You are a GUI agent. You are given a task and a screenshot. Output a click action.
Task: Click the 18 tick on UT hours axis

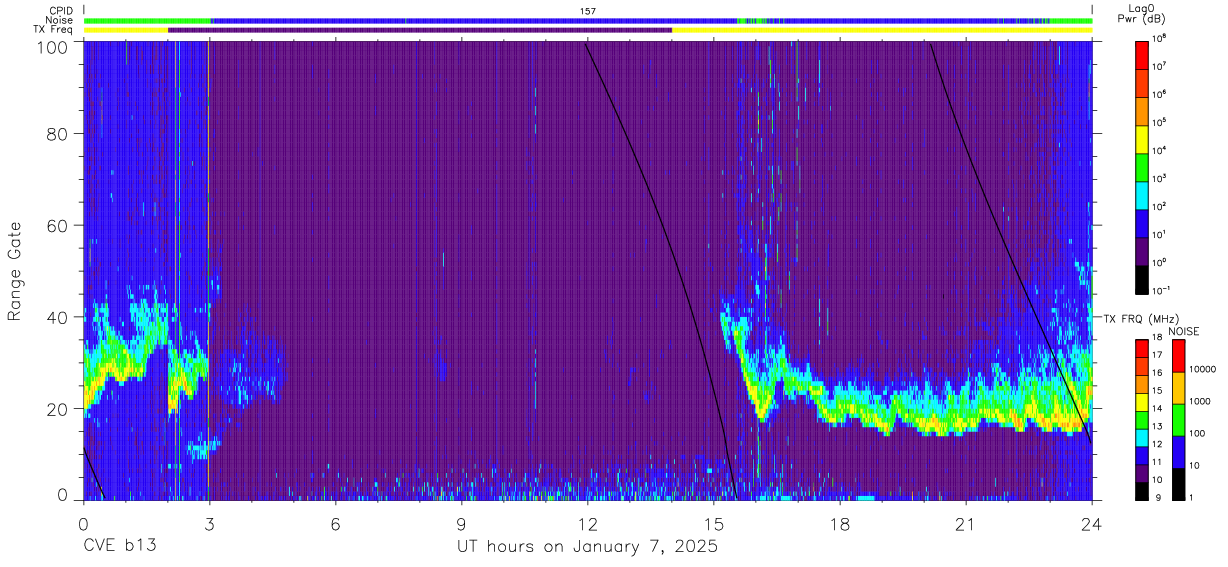pyautogui.click(x=839, y=524)
